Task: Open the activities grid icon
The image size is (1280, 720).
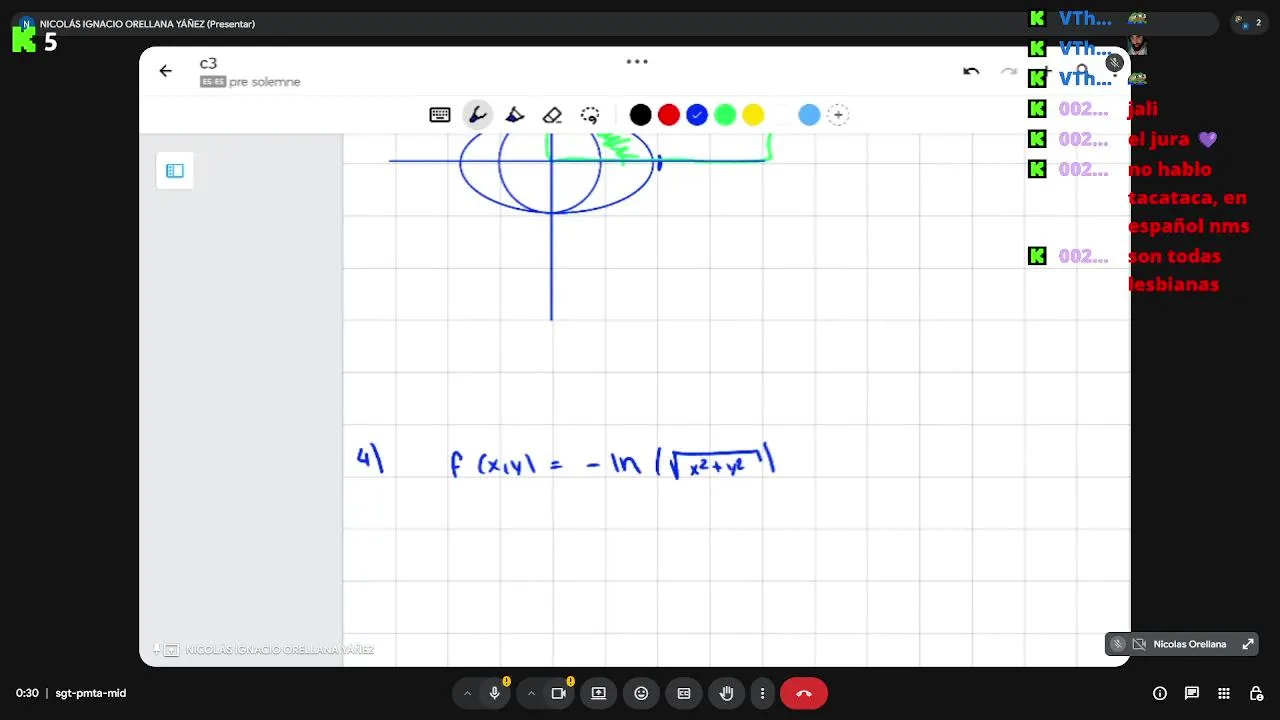Action: pyautogui.click(x=1224, y=693)
